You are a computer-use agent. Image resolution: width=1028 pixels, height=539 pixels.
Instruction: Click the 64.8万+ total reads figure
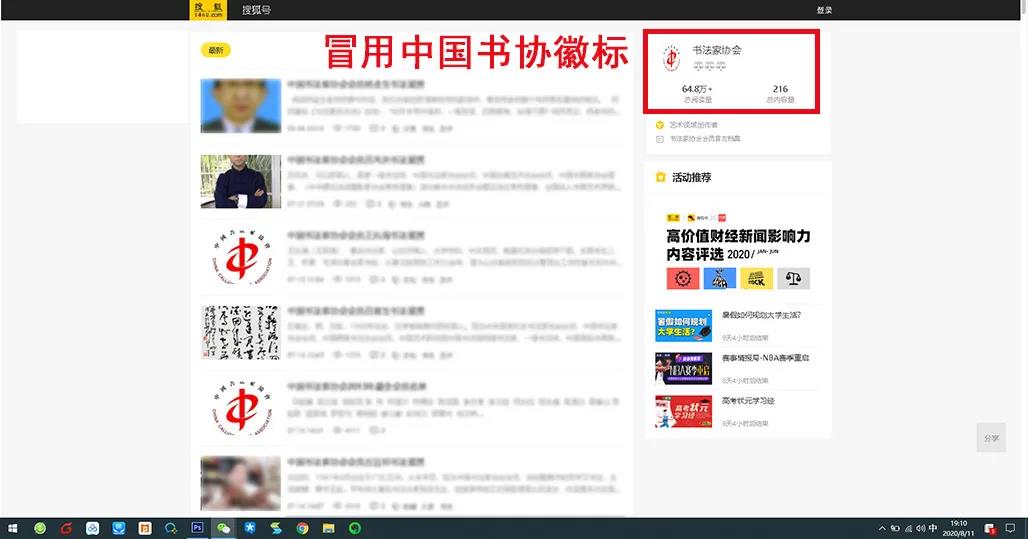coord(697,89)
